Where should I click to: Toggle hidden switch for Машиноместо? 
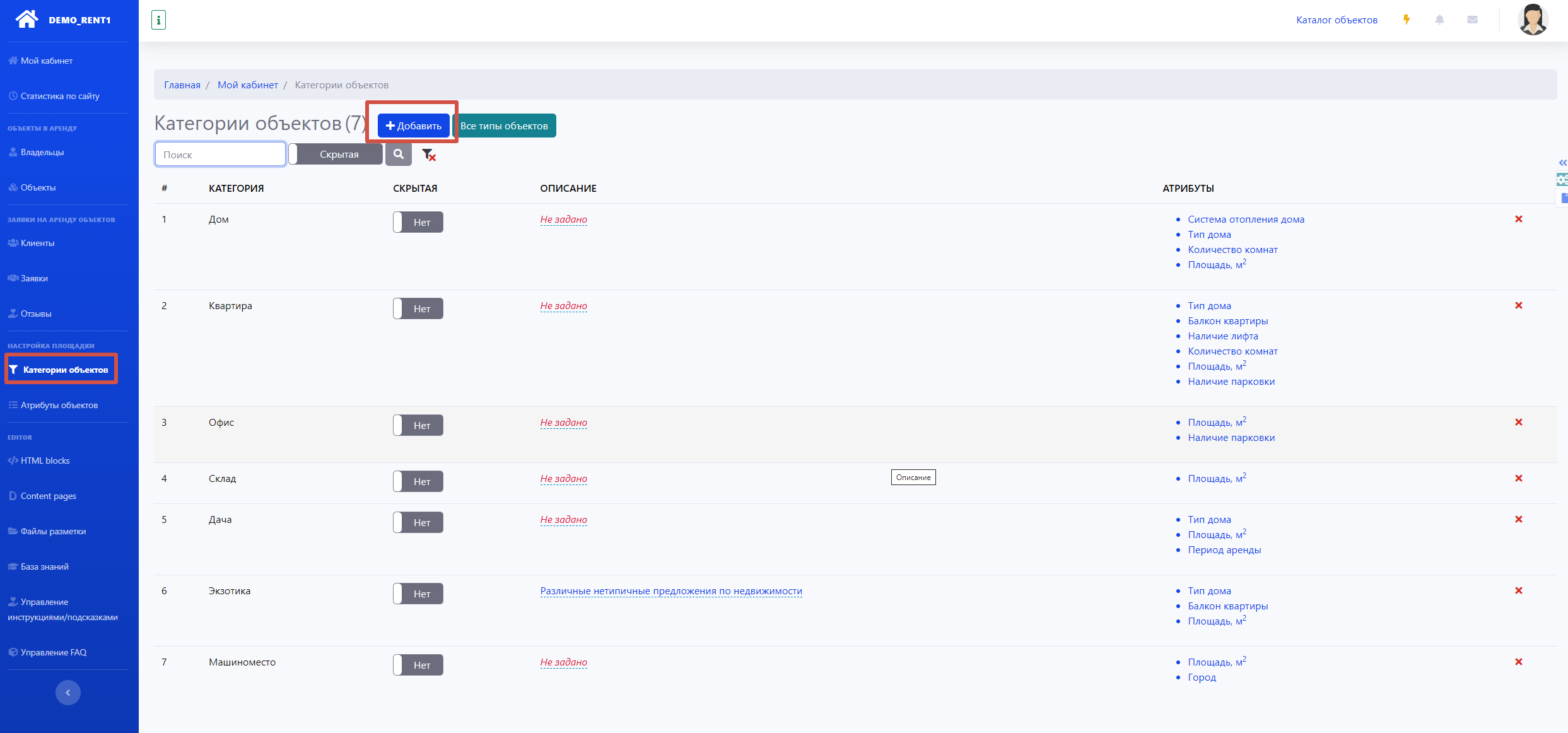pos(418,665)
